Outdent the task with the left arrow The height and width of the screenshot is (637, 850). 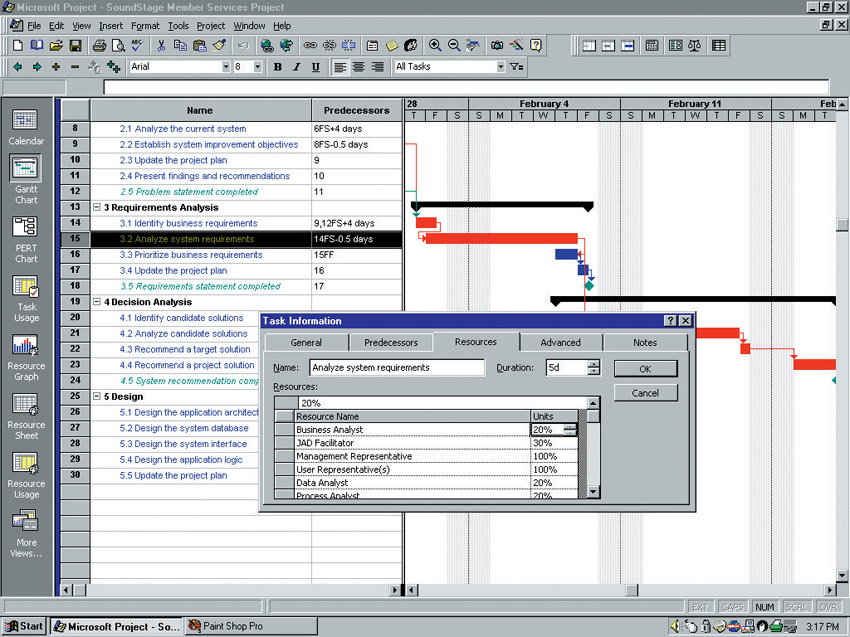pyautogui.click(x=17, y=67)
